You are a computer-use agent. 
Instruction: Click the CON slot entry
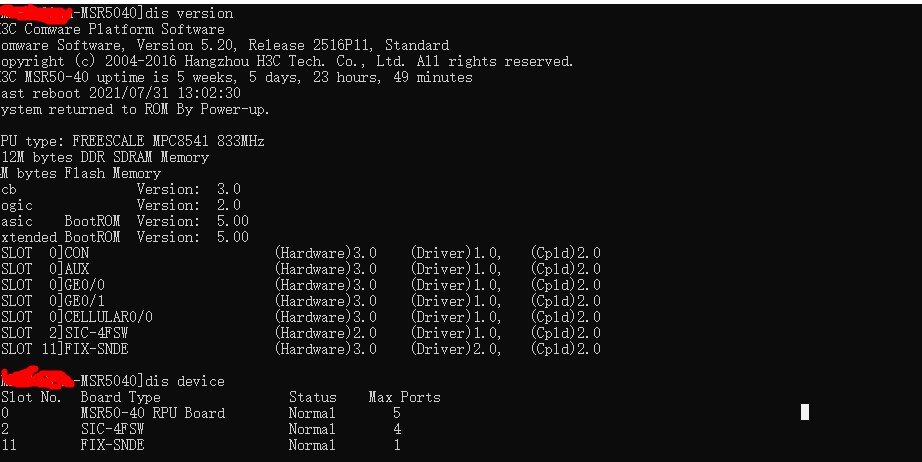tap(76, 253)
